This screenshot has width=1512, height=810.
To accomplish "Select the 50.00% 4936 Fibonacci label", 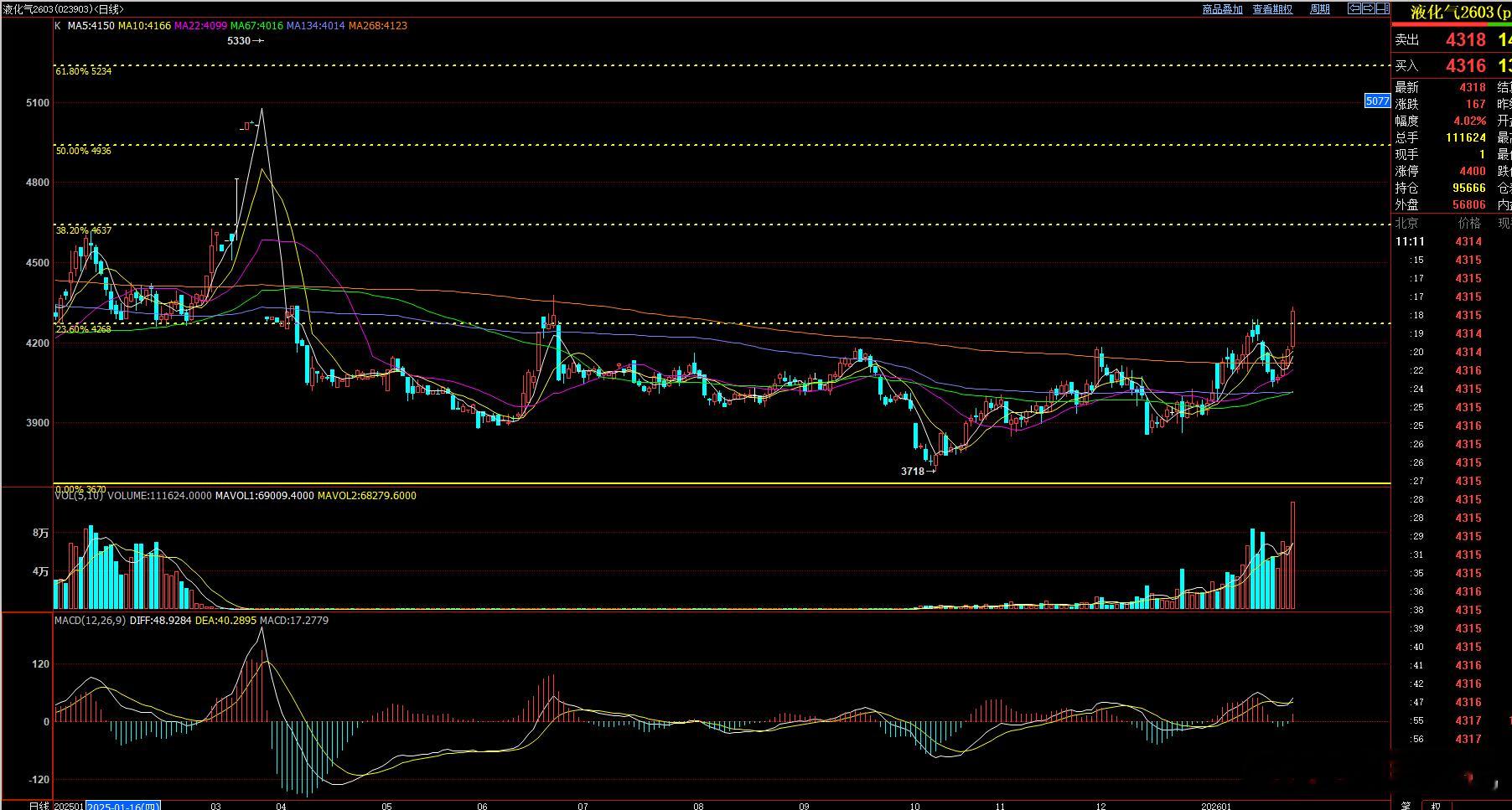I will (84, 151).
